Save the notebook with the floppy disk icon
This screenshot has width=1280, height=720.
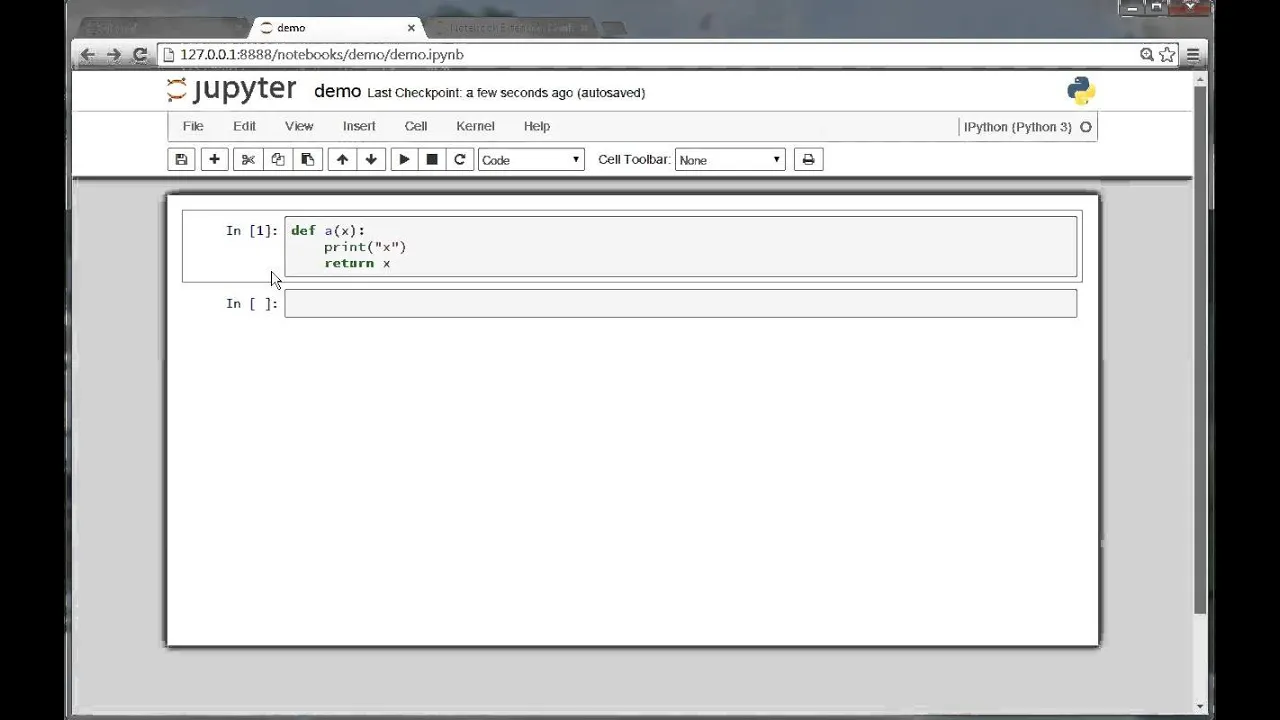tap(181, 159)
